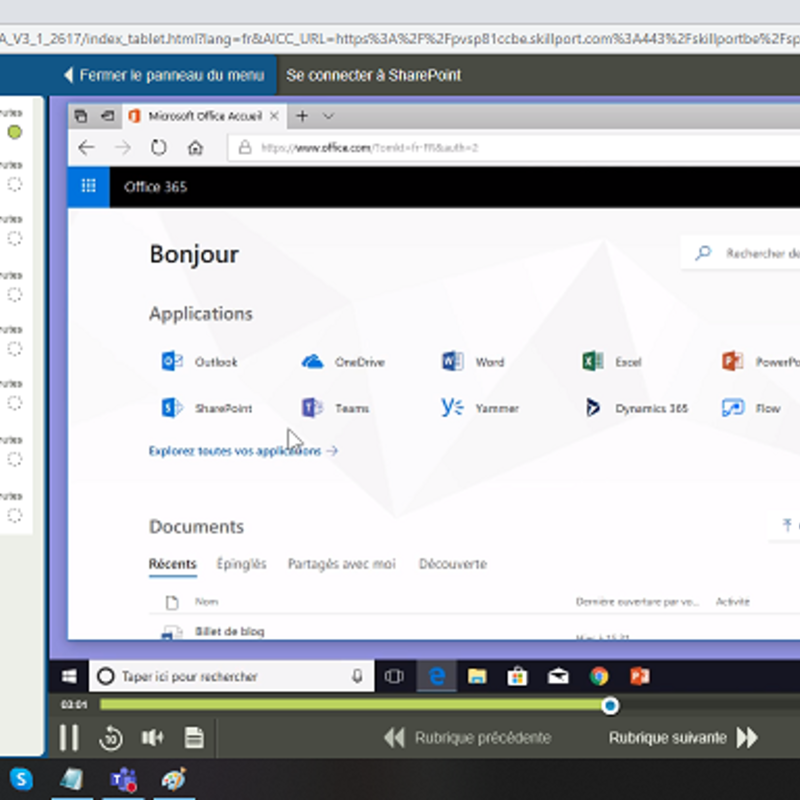800x800 pixels.
Task: Click the forward arrow in Edge
Action: point(123,148)
